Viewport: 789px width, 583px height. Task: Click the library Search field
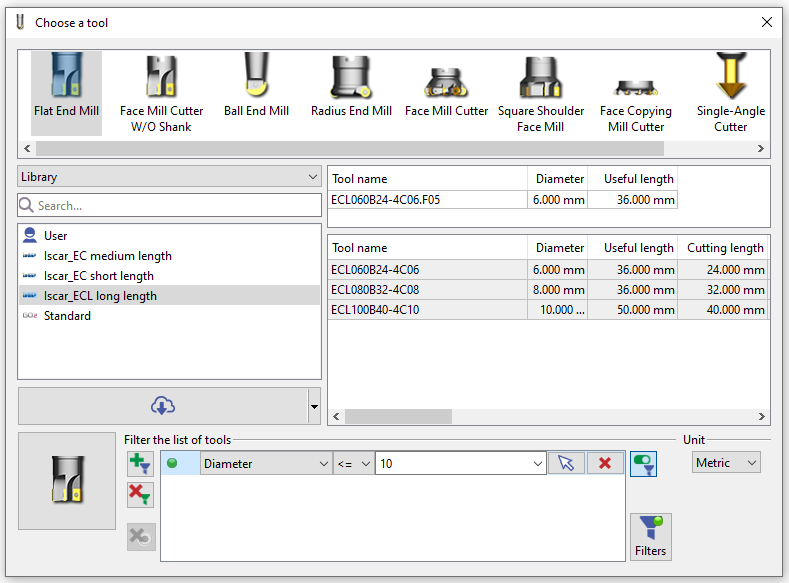click(169, 206)
